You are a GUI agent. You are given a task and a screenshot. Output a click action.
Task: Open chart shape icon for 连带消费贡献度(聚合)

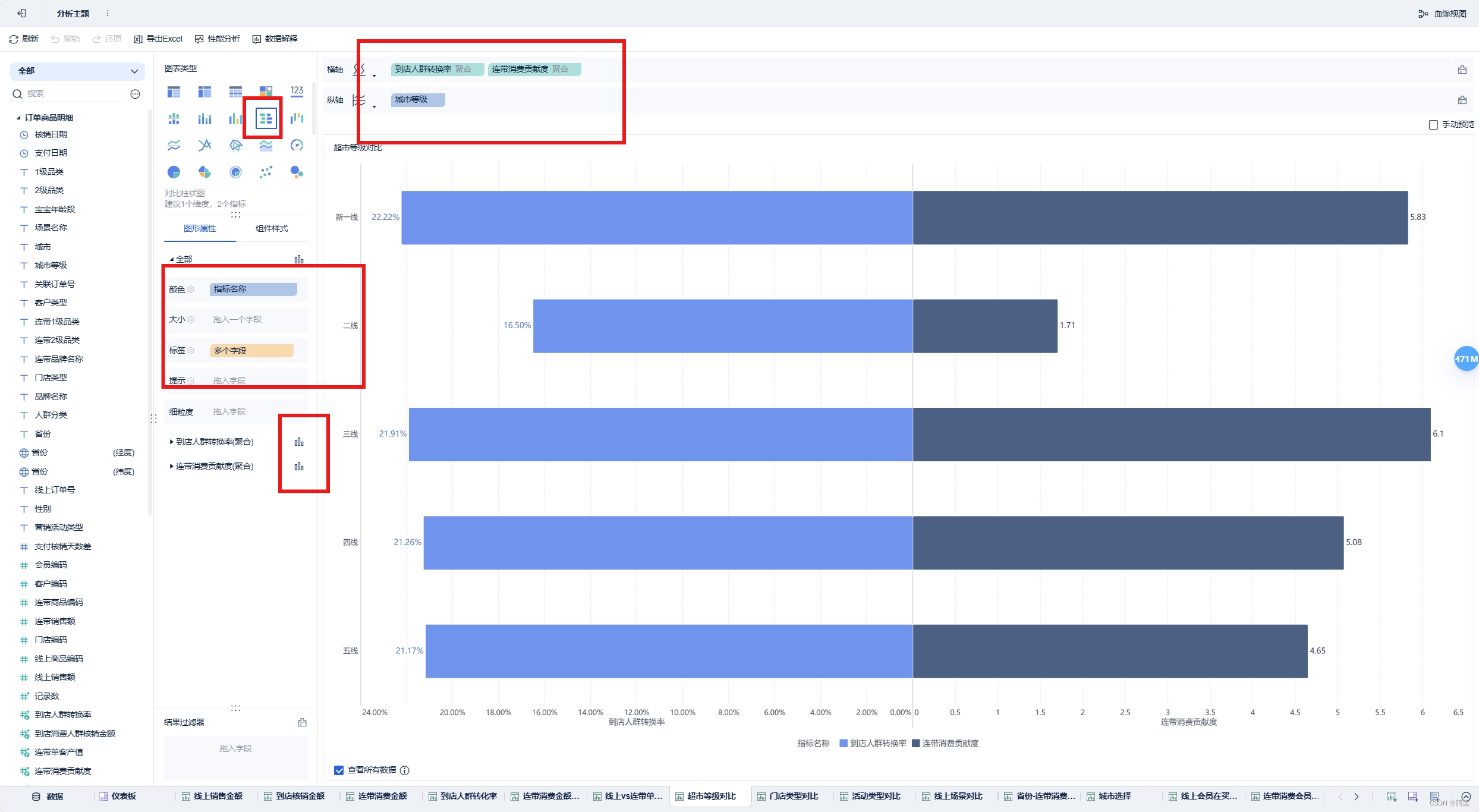coord(299,466)
